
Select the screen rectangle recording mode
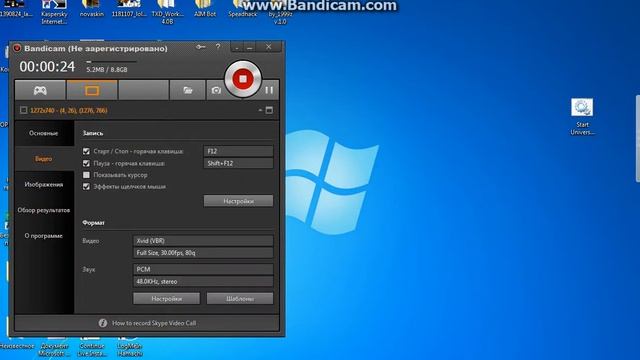[x=92, y=90]
